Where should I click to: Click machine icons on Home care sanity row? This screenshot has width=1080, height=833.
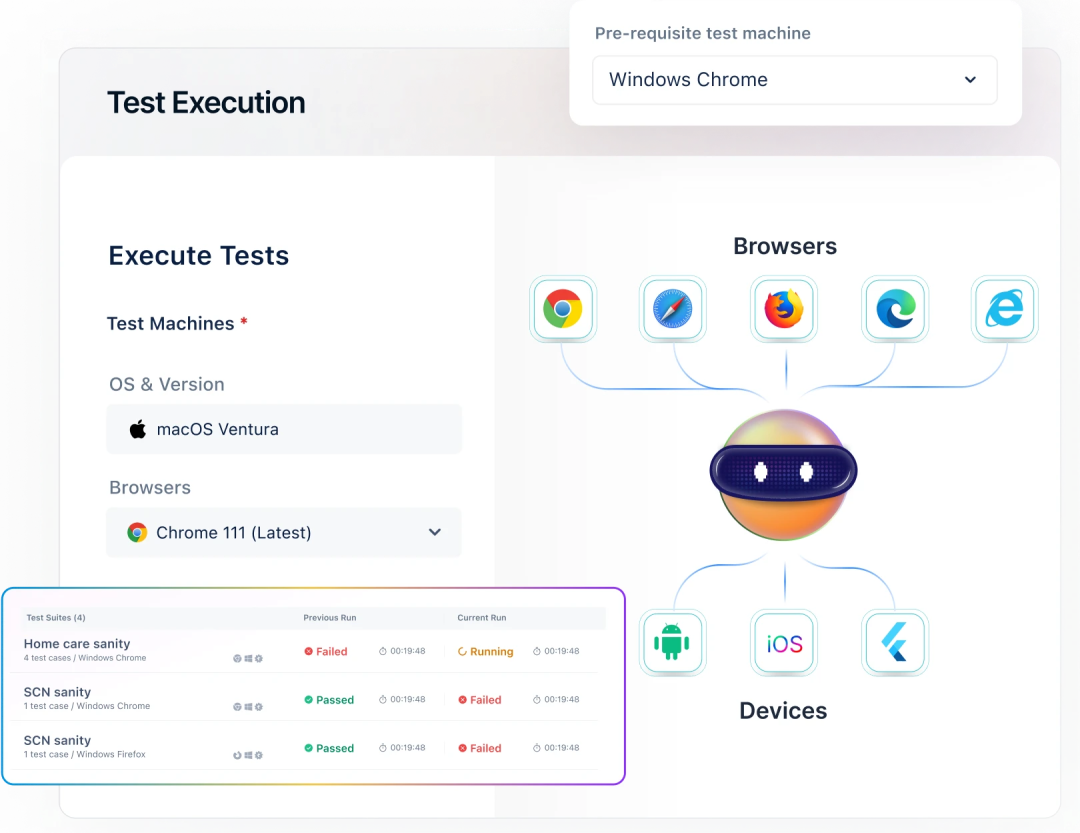(x=248, y=659)
